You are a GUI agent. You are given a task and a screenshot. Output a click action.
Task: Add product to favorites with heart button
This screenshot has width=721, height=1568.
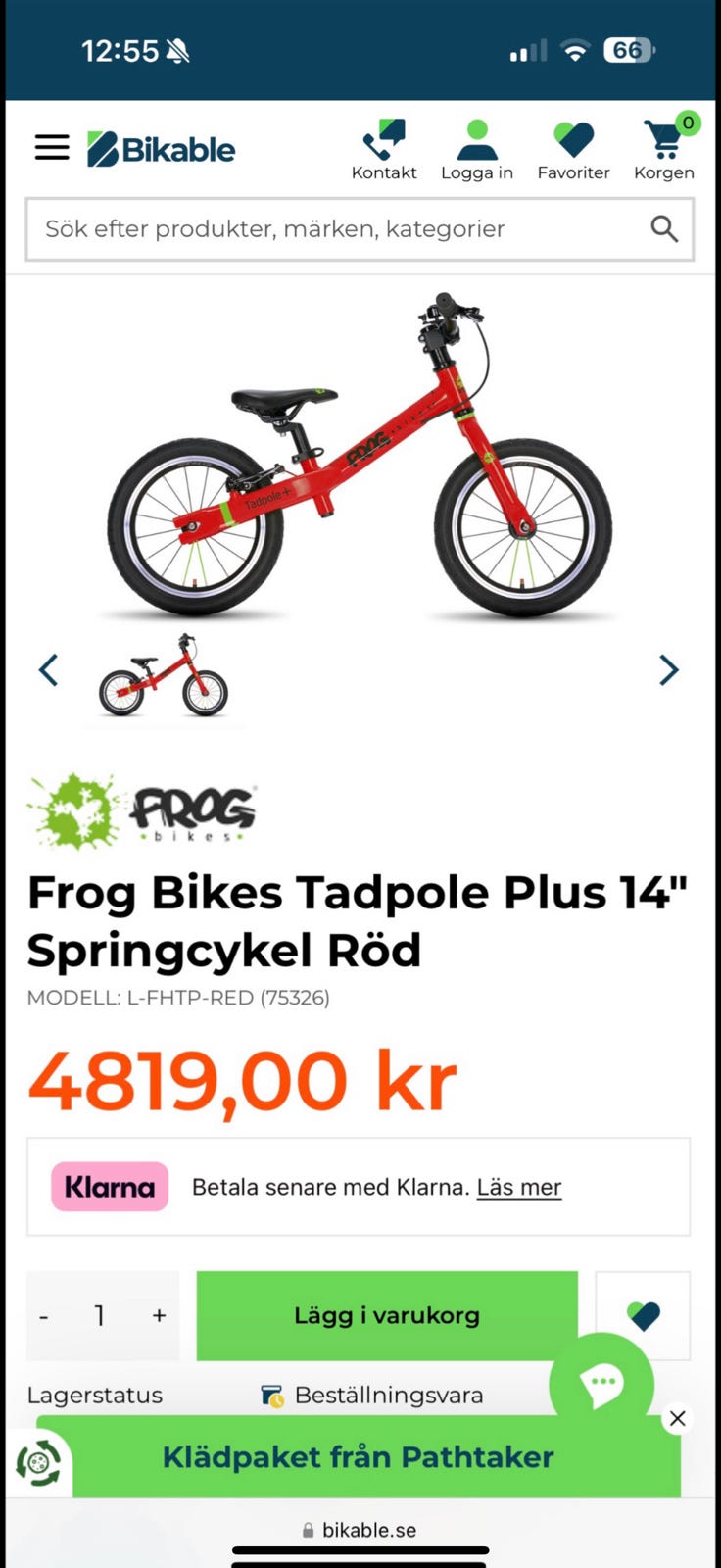[x=643, y=1315]
